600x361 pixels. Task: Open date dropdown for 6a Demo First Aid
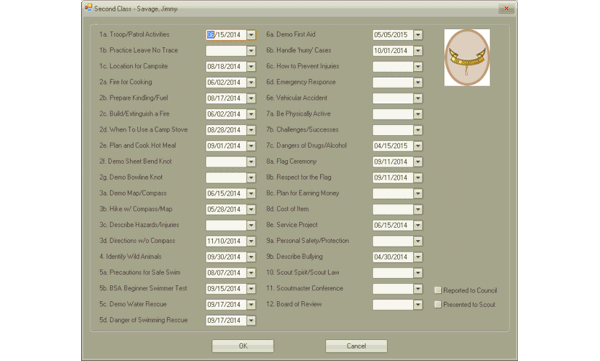click(418, 35)
